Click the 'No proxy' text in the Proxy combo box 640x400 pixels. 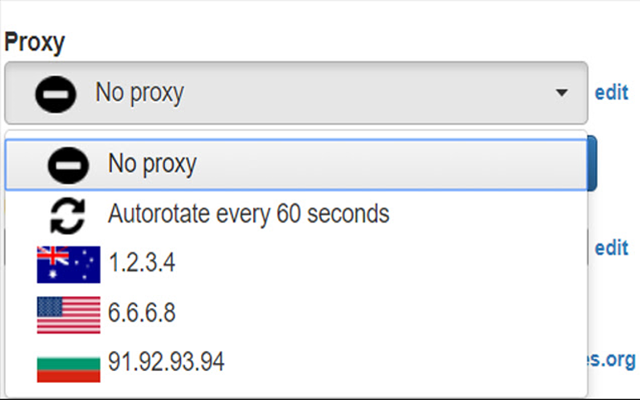click(140, 93)
